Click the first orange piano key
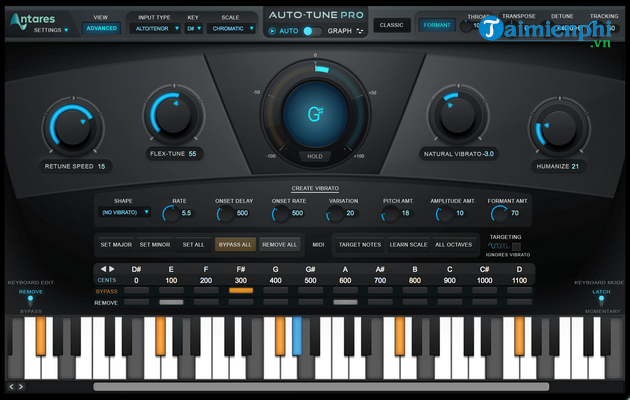 point(41,335)
